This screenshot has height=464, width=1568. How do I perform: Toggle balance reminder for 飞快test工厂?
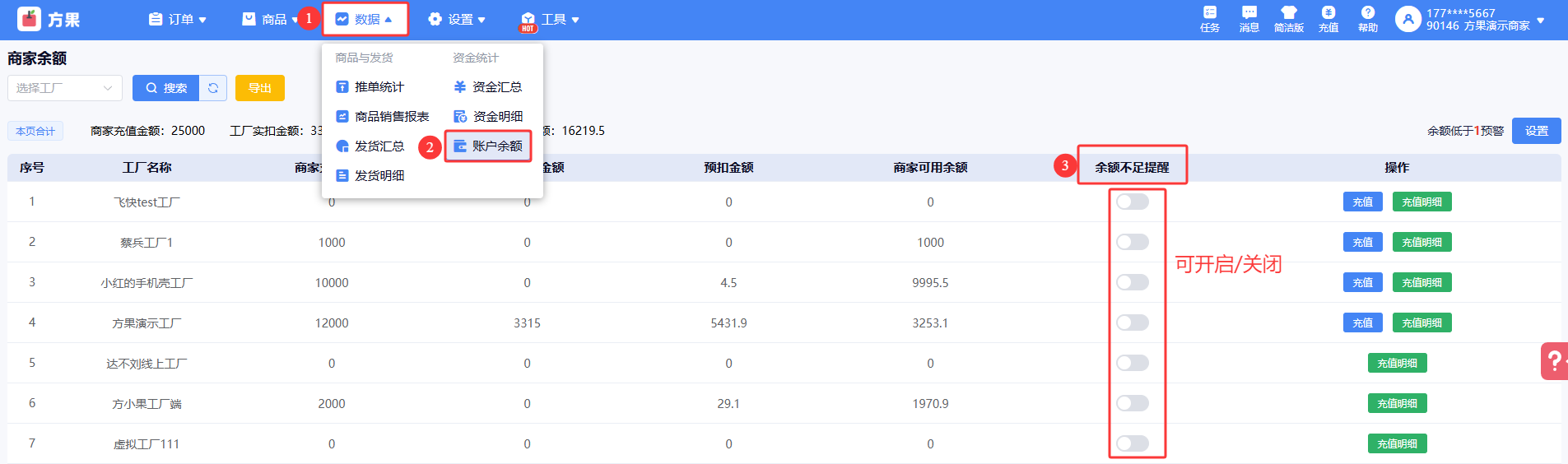point(1132,202)
